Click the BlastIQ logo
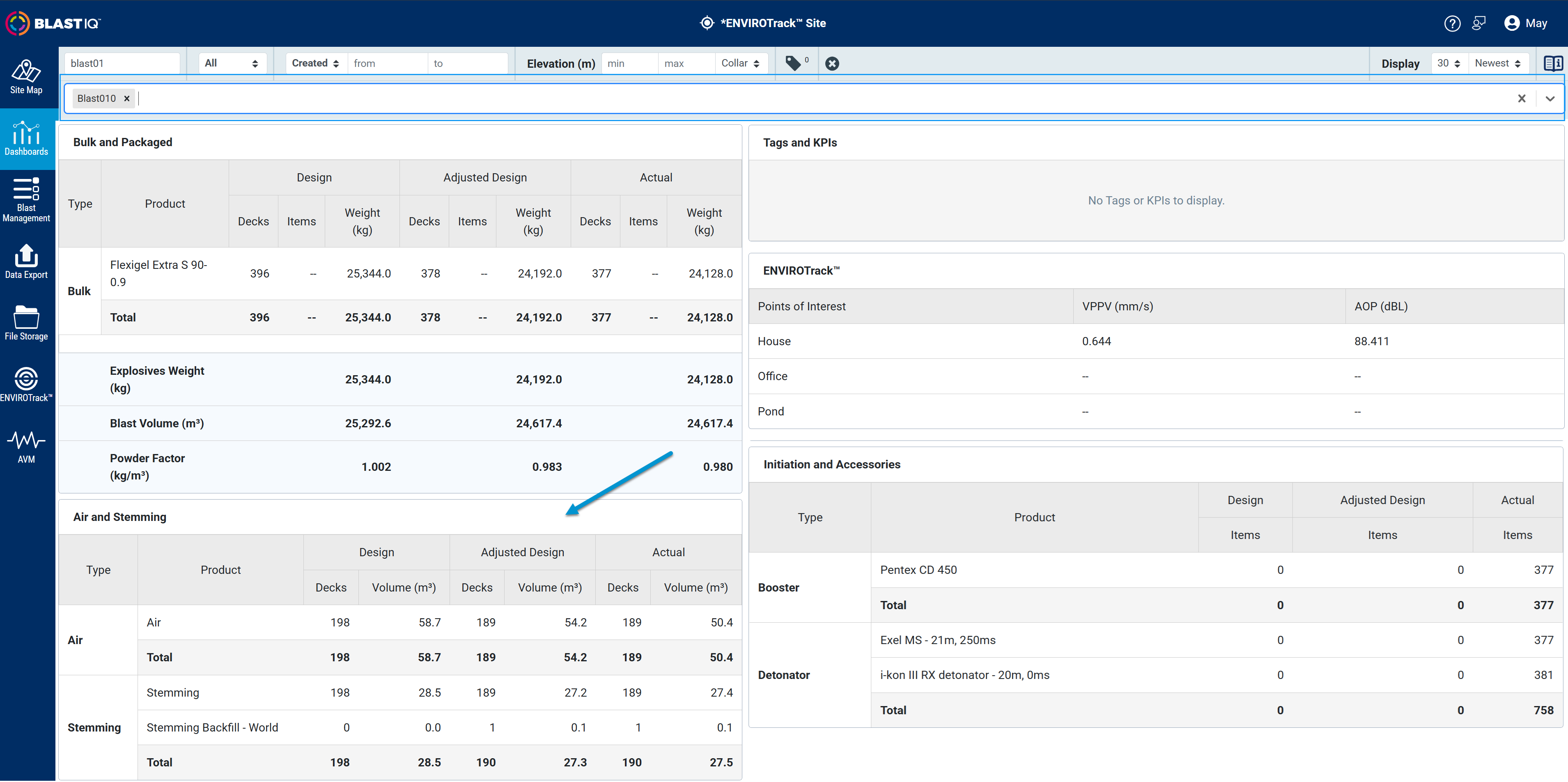This screenshot has width=1568, height=782. click(53, 23)
